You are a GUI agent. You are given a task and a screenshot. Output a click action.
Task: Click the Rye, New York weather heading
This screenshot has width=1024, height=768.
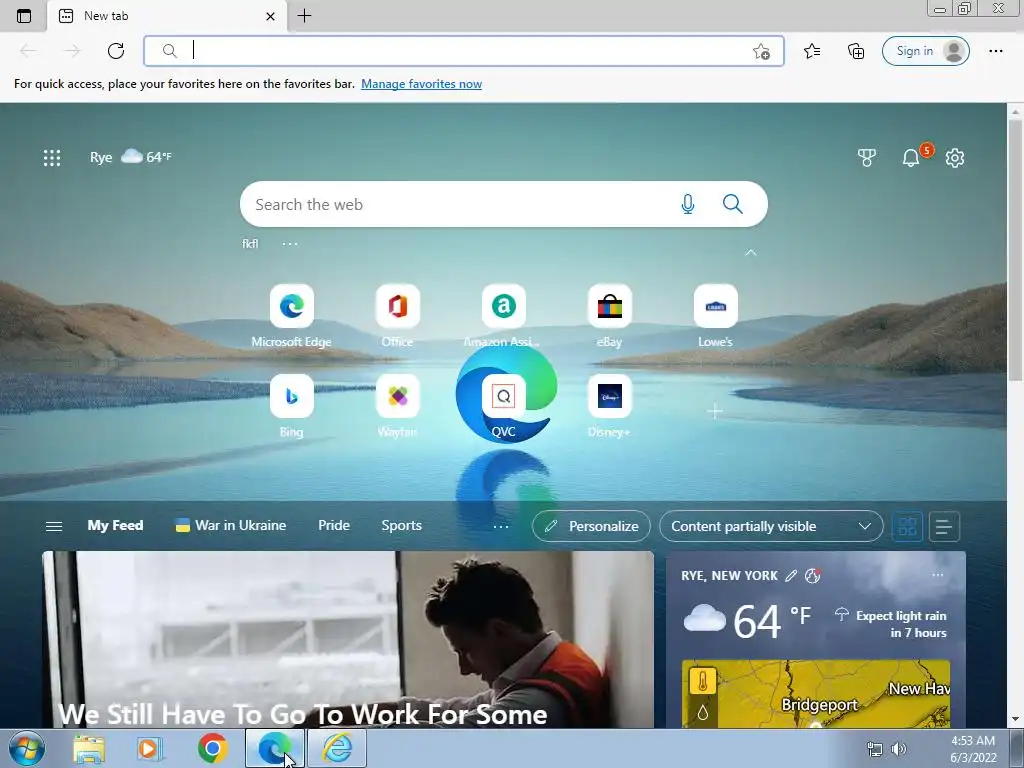point(729,575)
